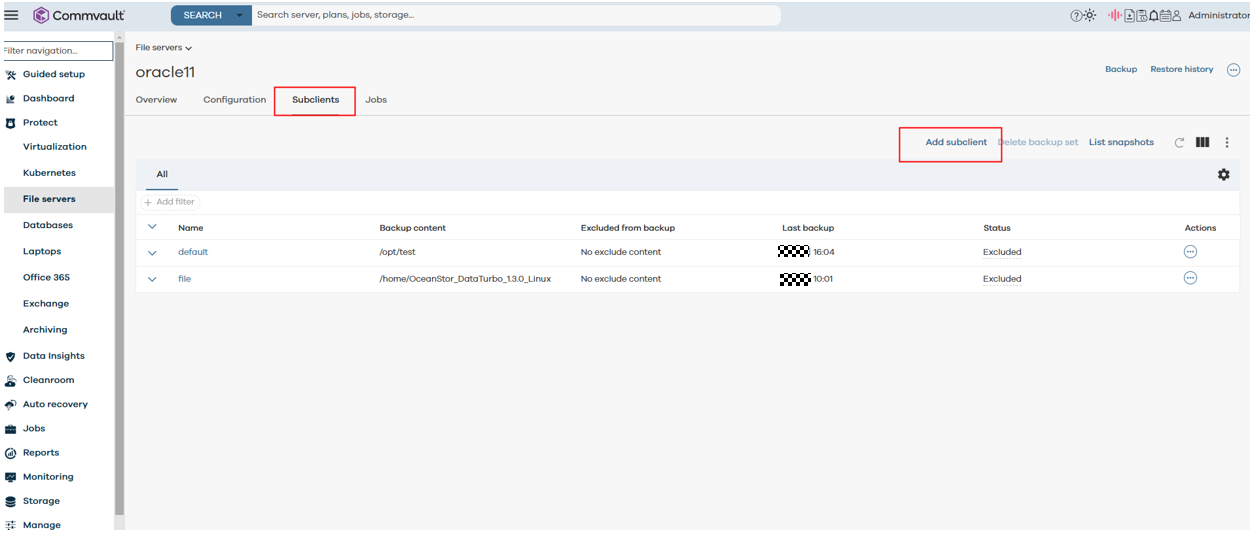Image resolution: width=1250 pixels, height=534 pixels.
Task: Open the table settings gear icon
Action: pyautogui.click(x=1223, y=175)
